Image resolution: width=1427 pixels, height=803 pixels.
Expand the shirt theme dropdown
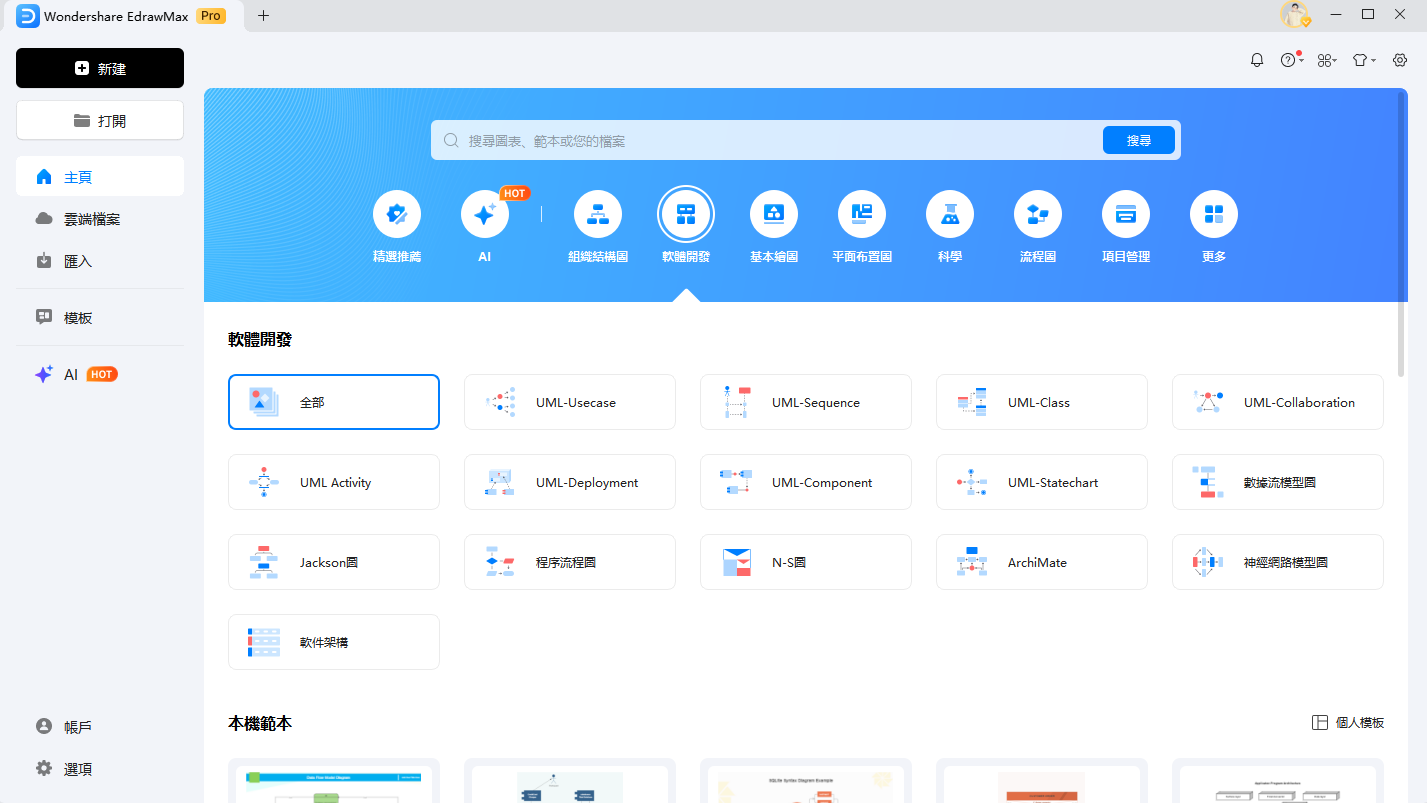pos(1364,60)
